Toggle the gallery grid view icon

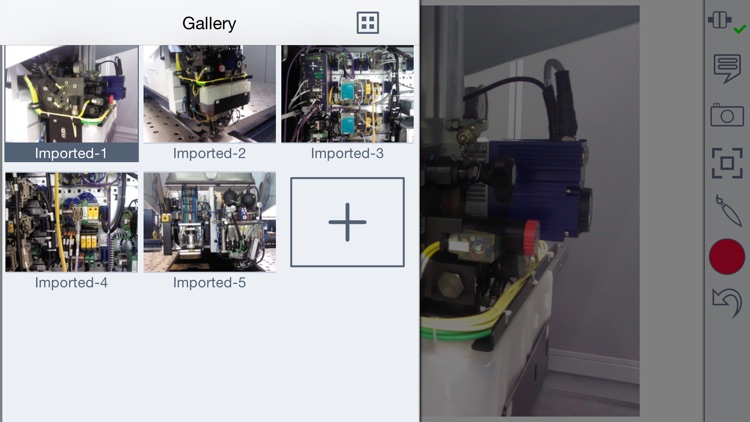[x=368, y=22]
